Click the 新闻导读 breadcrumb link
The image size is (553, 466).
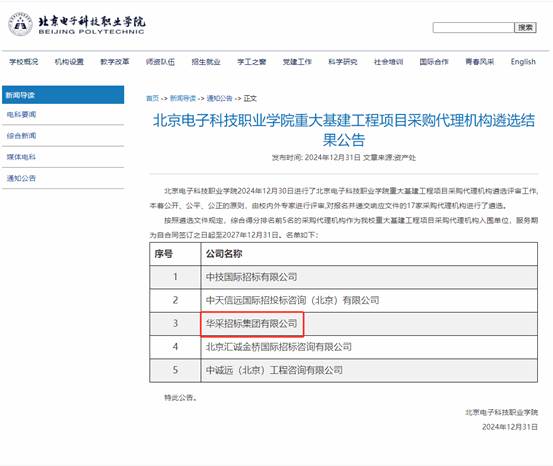click(183, 98)
